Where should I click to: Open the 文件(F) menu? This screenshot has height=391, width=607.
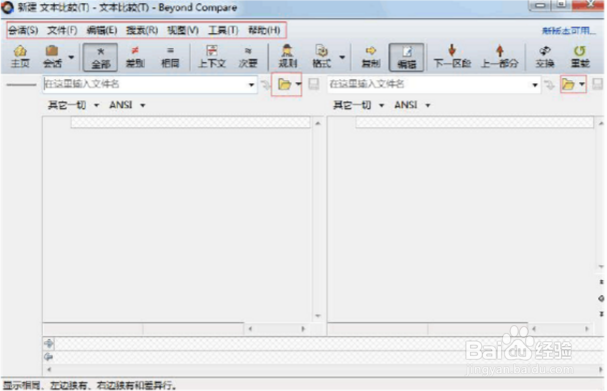coord(62,30)
